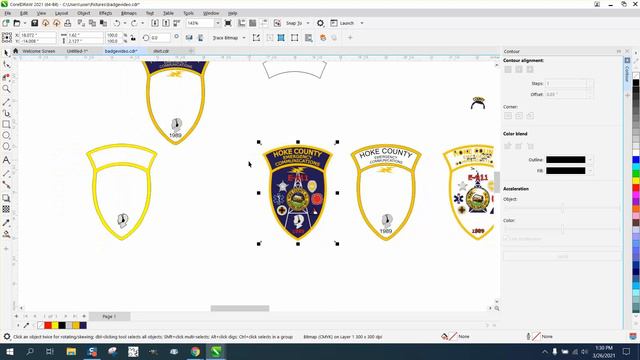Toggle show guidelines button
Screen dimensions: 640x360
(264, 23)
